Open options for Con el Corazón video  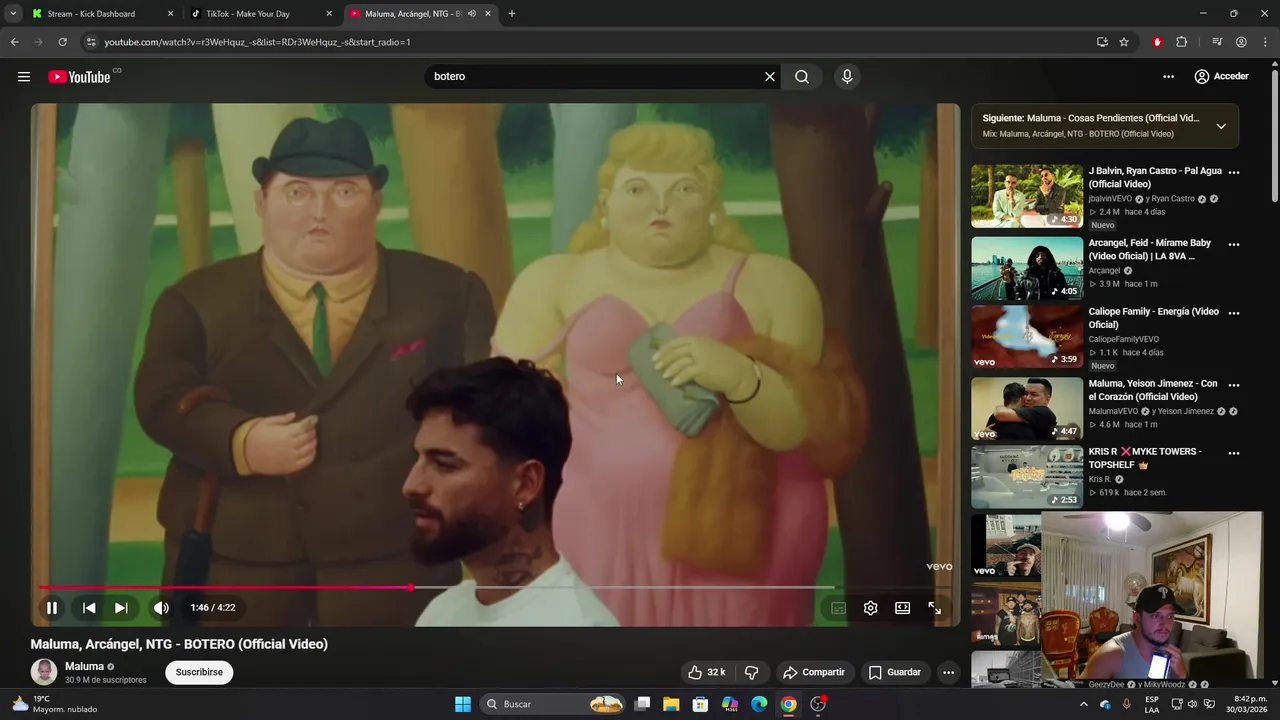point(1234,385)
